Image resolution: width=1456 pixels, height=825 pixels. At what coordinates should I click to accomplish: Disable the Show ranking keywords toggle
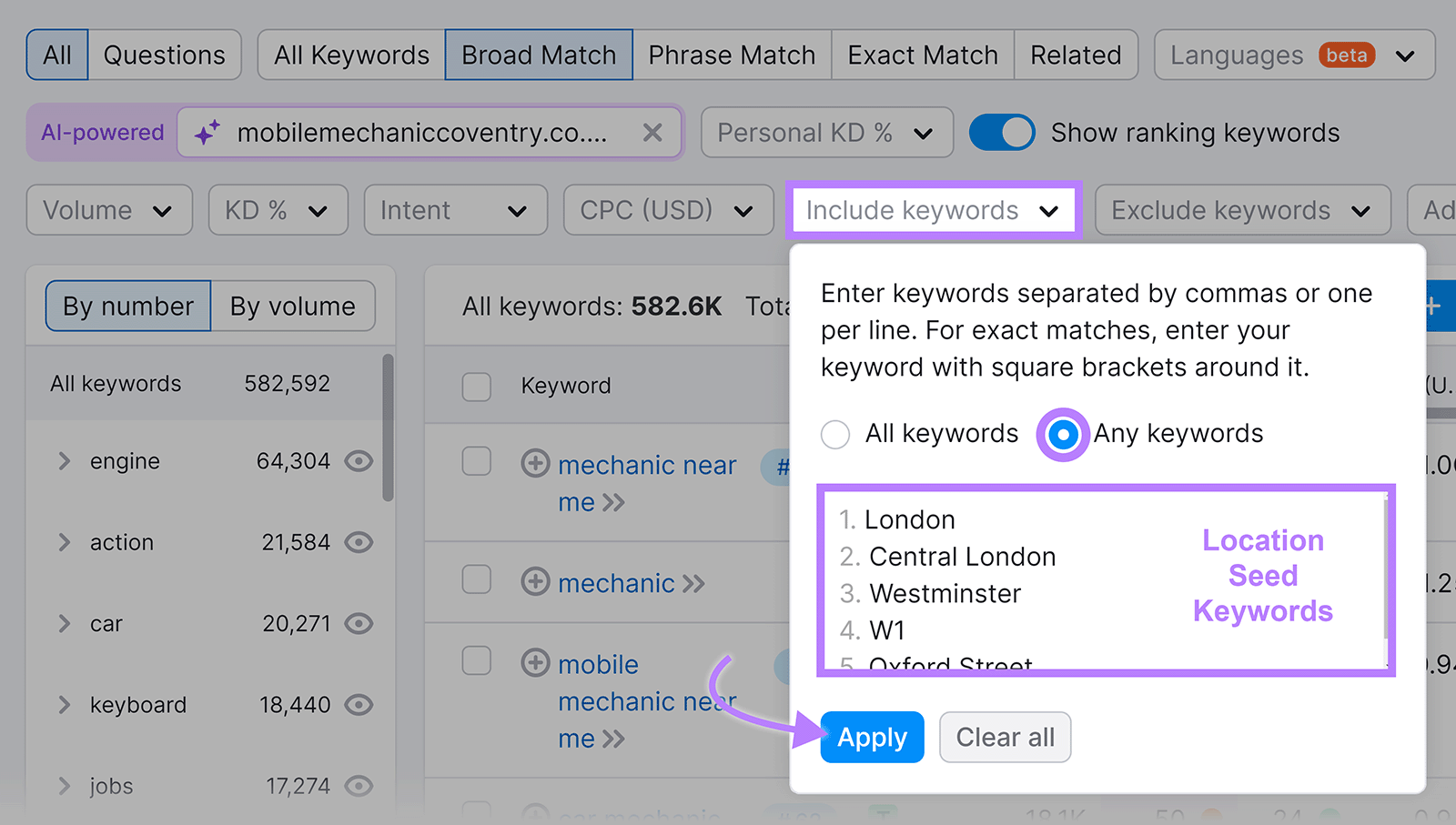(x=1002, y=133)
